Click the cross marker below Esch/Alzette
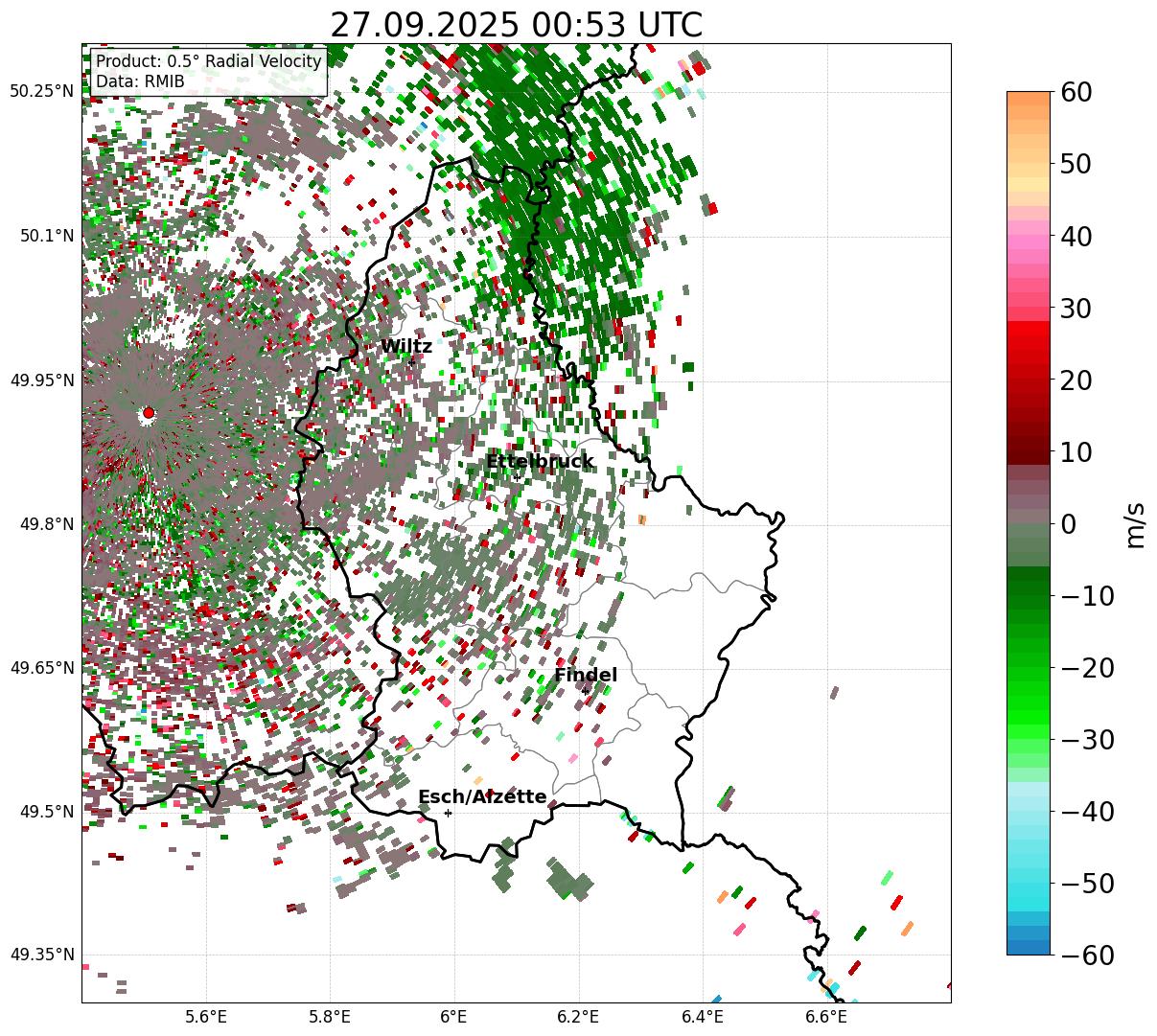Screen dimensions: 1157x1036 point(448,813)
